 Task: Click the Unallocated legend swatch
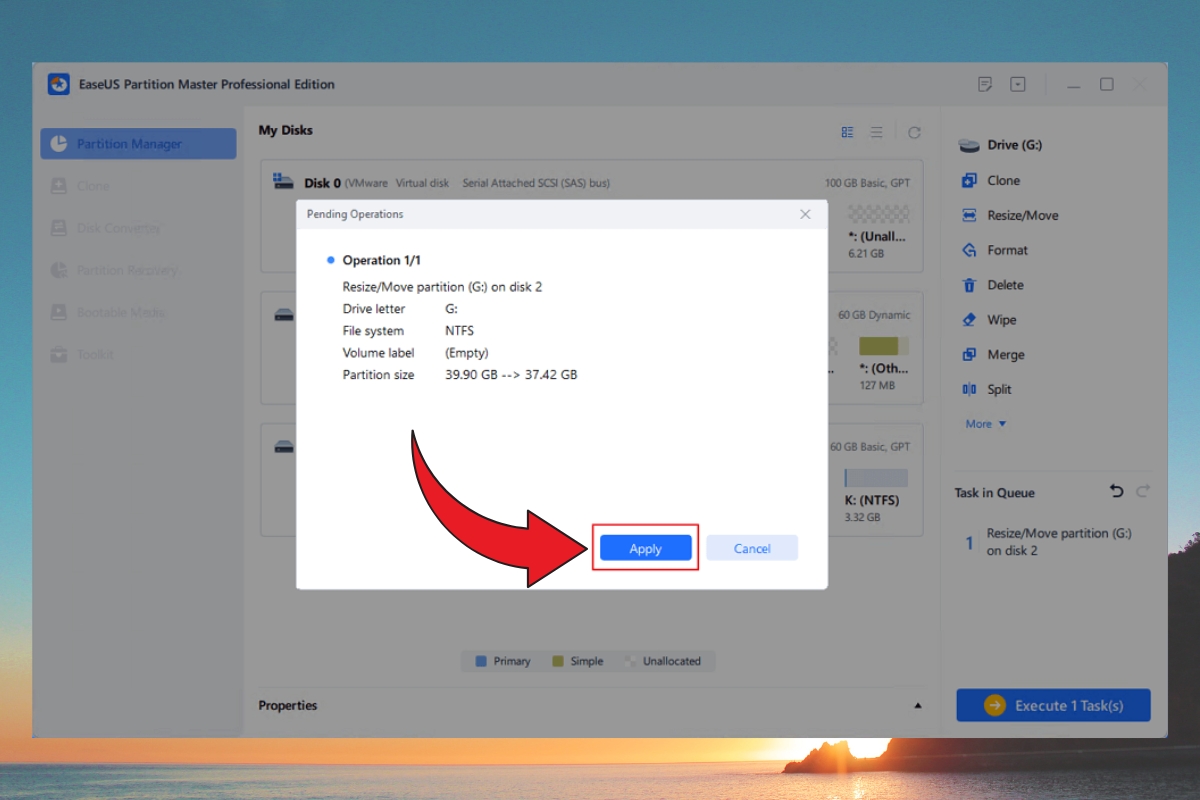pos(630,661)
